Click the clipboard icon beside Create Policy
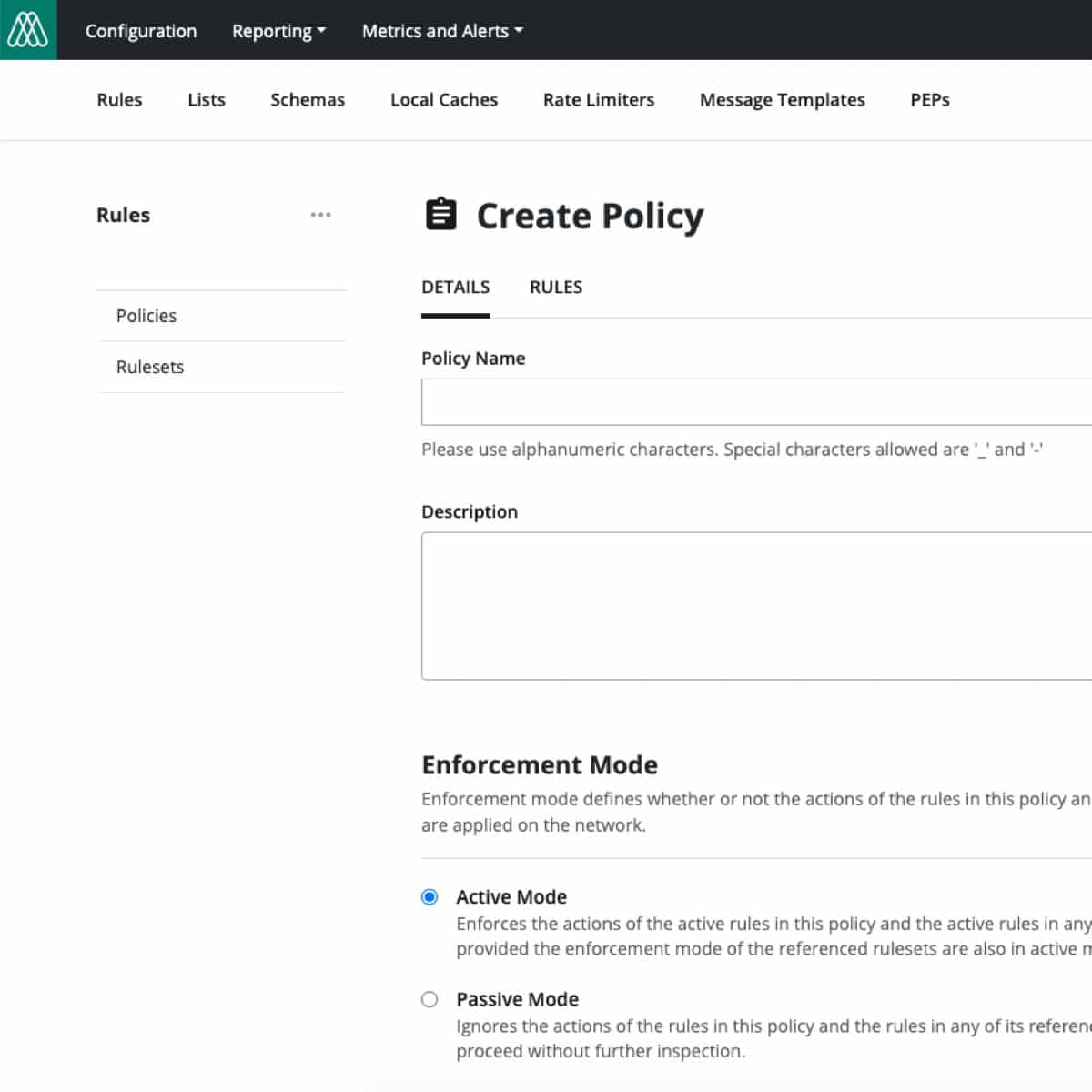1092x1092 pixels. click(441, 214)
